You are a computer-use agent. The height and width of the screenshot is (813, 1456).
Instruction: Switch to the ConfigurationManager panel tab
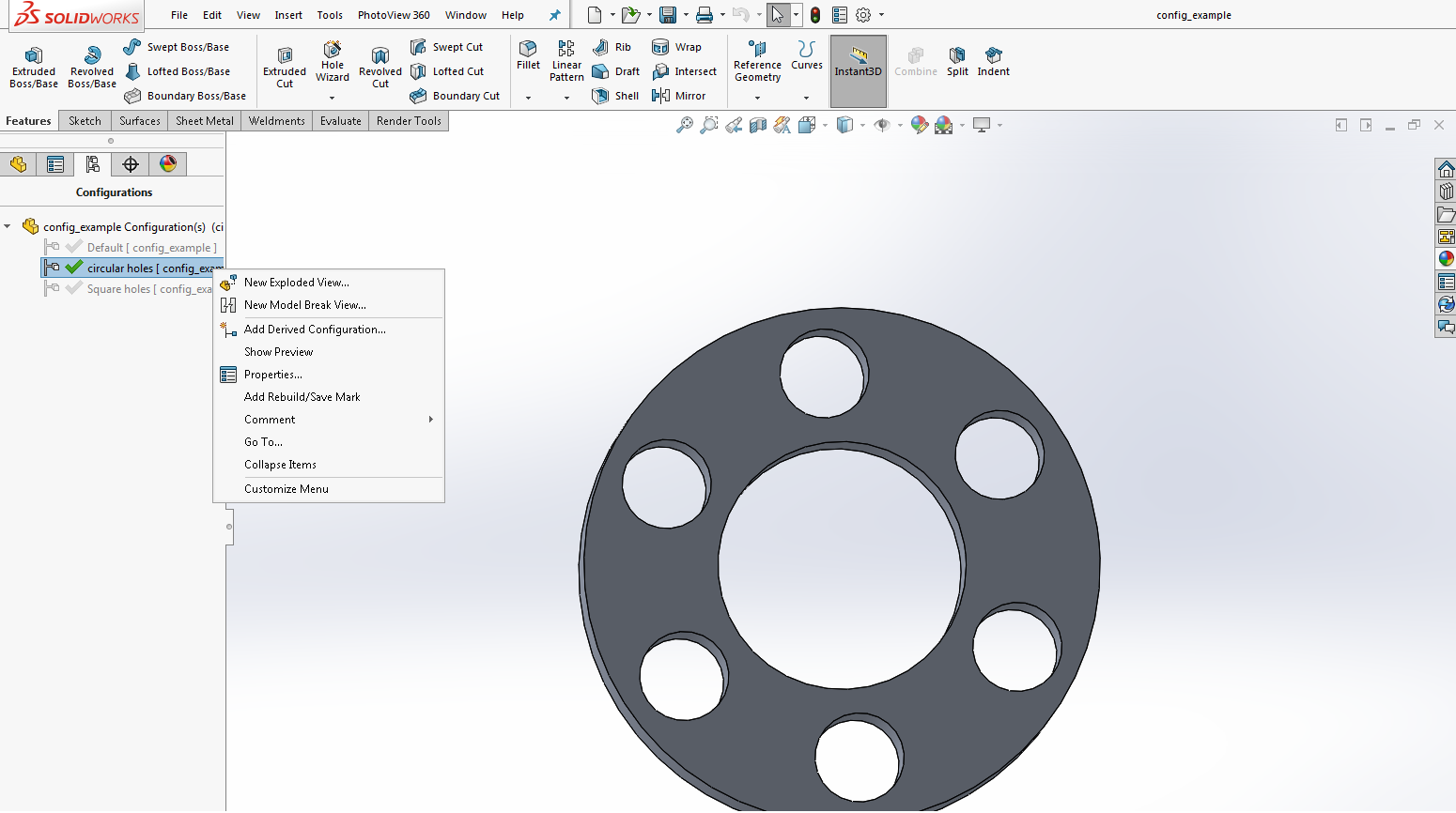92,164
